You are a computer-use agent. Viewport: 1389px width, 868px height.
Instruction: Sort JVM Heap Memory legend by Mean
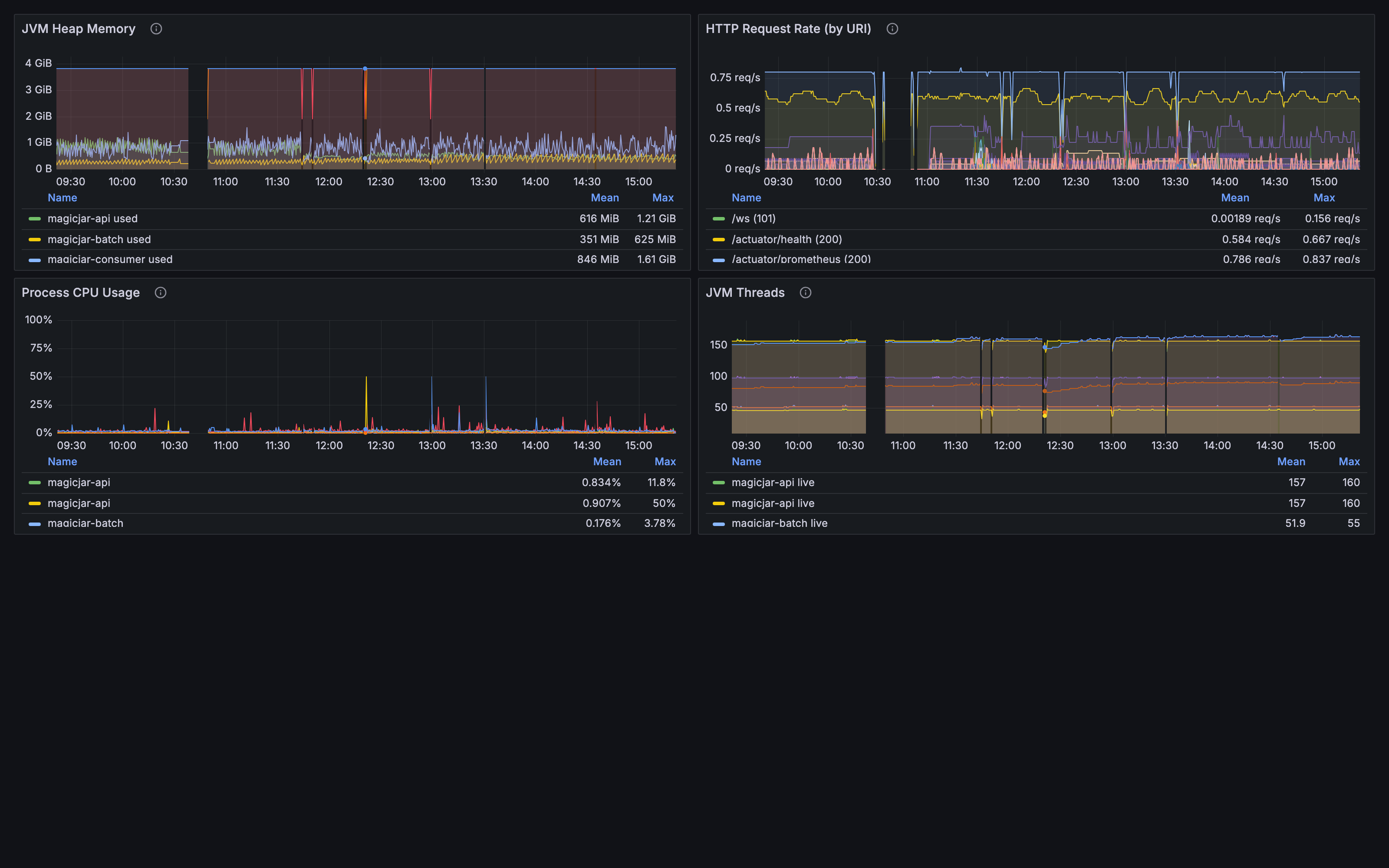605,197
